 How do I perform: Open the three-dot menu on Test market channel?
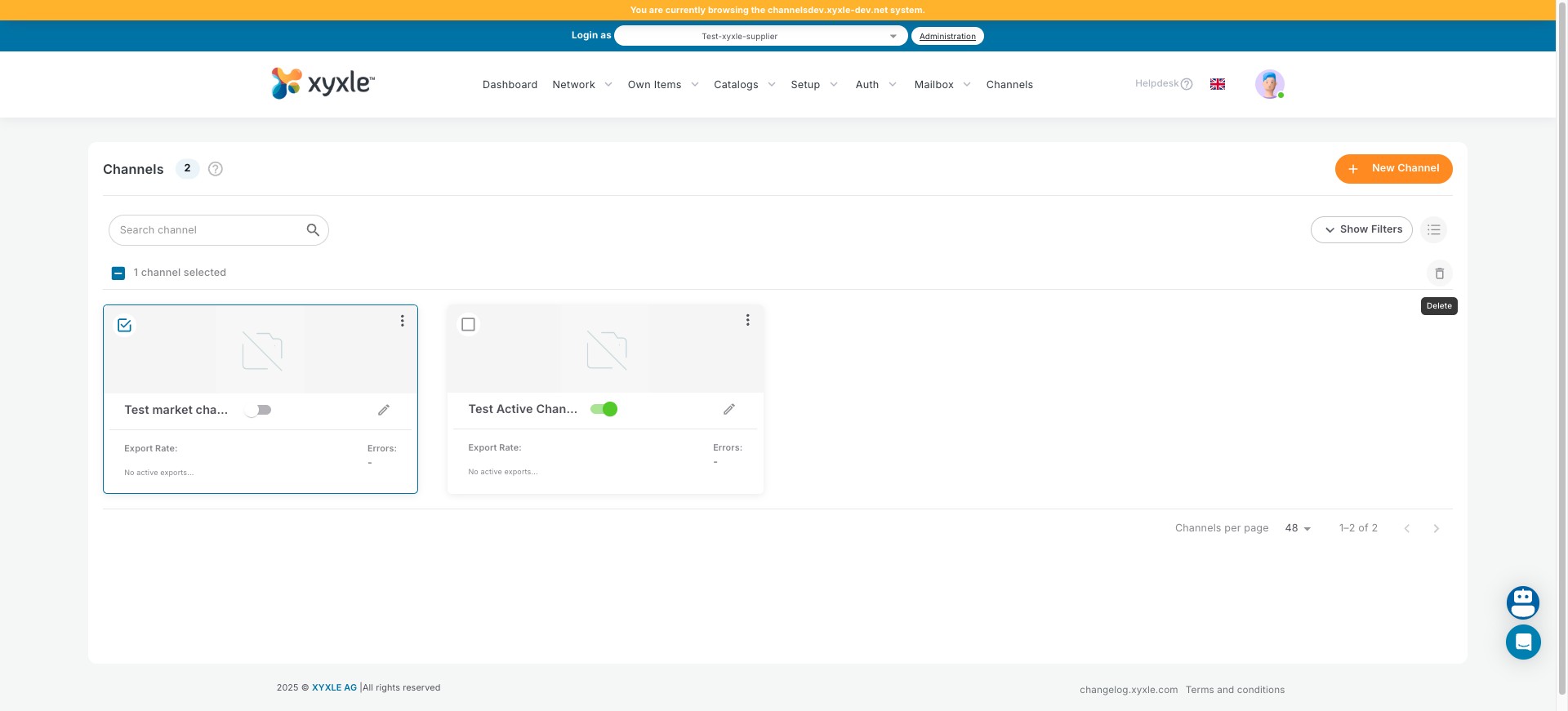tap(402, 321)
